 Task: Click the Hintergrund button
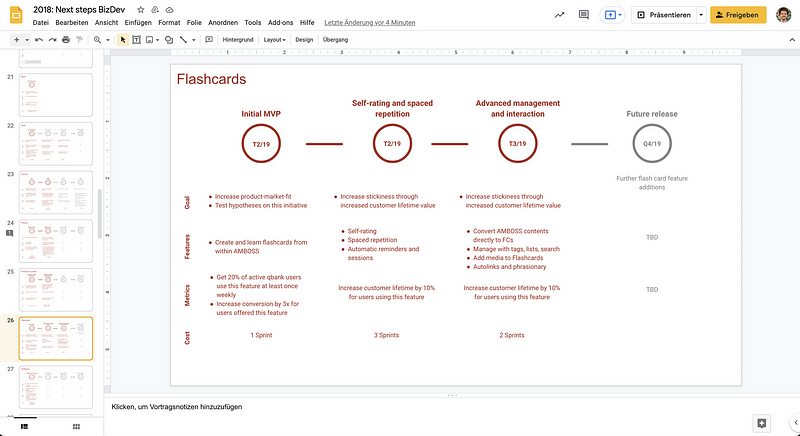click(238, 40)
